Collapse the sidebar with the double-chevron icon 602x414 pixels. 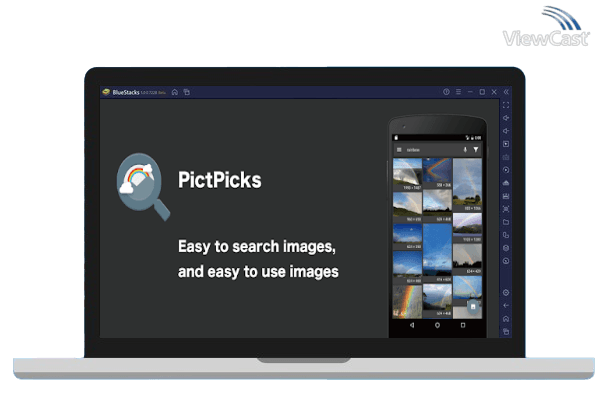[x=506, y=92]
